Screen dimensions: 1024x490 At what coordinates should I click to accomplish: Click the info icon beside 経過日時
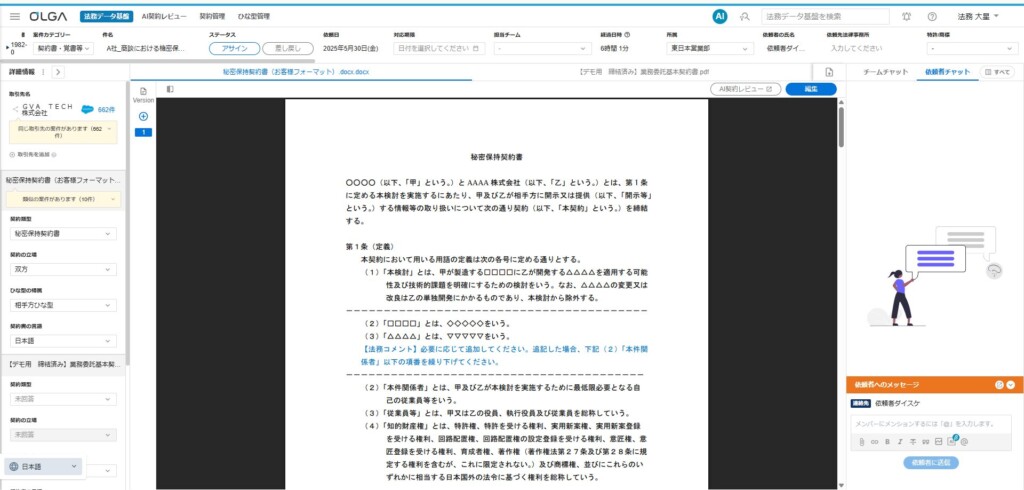click(x=627, y=35)
